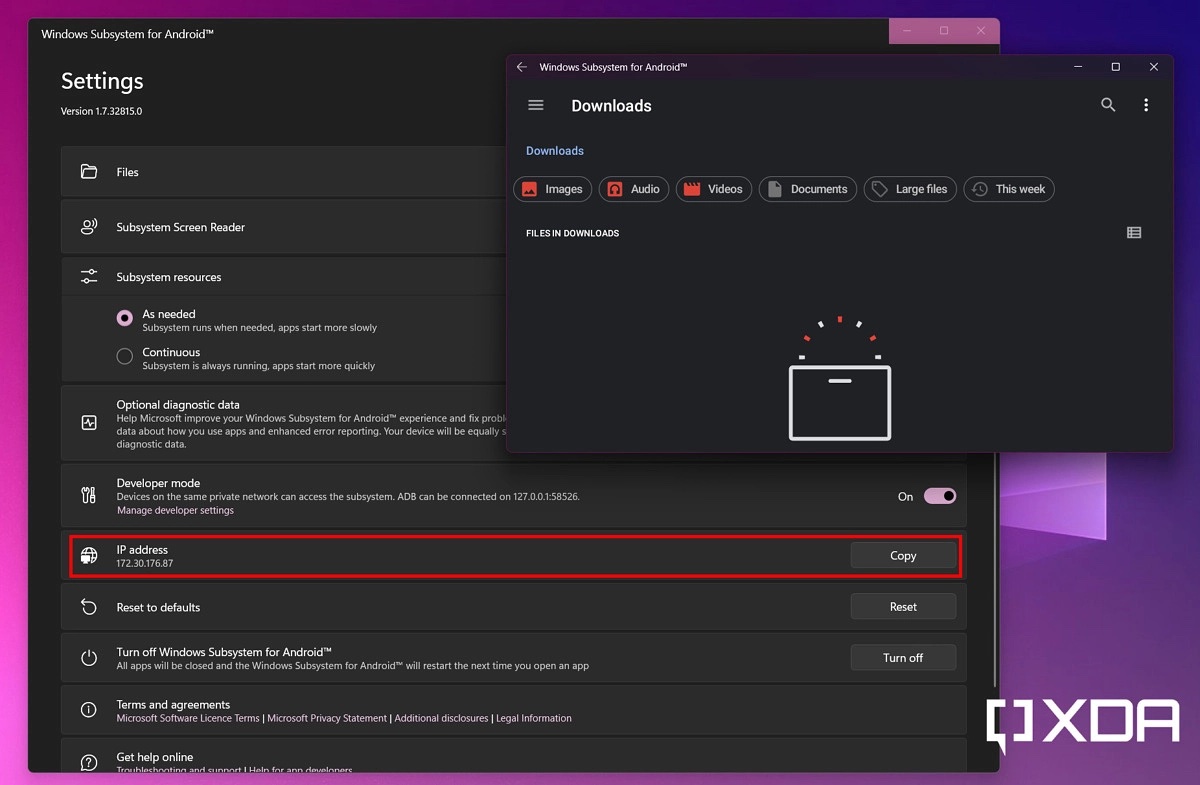Select the Continuous radio option
This screenshot has height=785, width=1200.
[x=125, y=356]
